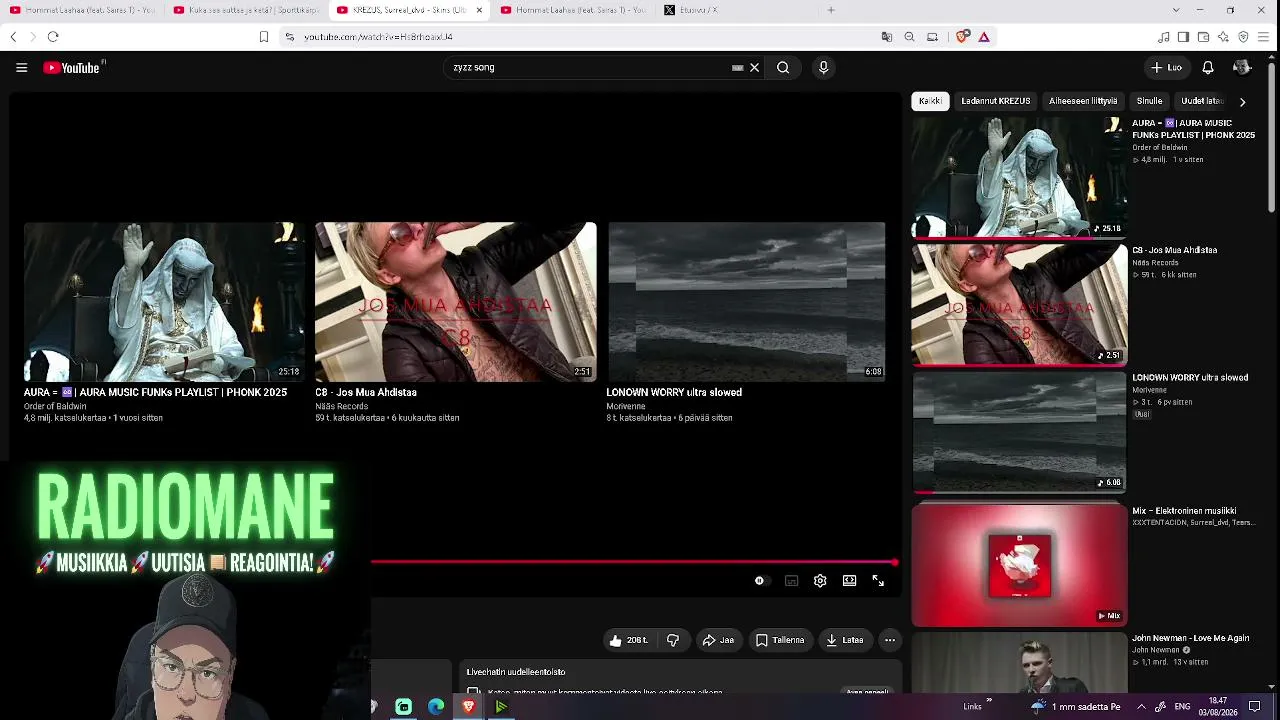Seek using the red video progress bar
The width and height of the screenshot is (1280, 720).
tap(634, 562)
